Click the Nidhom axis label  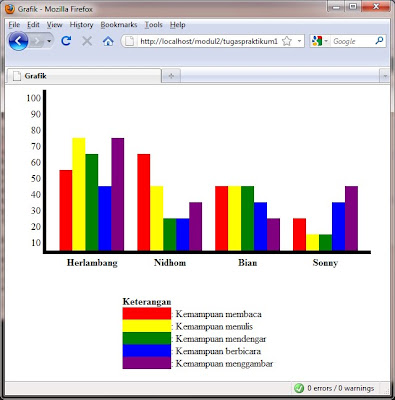coord(170,263)
